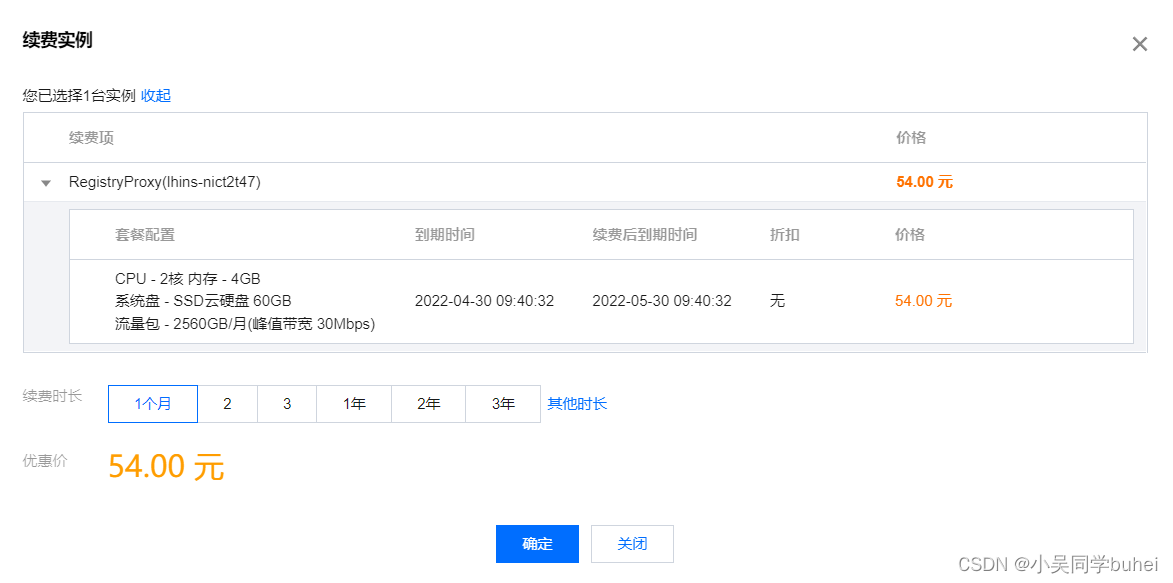The height and width of the screenshot is (583, 1173).
Task: Click 系统盘 - SSD云硬盘 60GB text
Action: pos(203,302)
